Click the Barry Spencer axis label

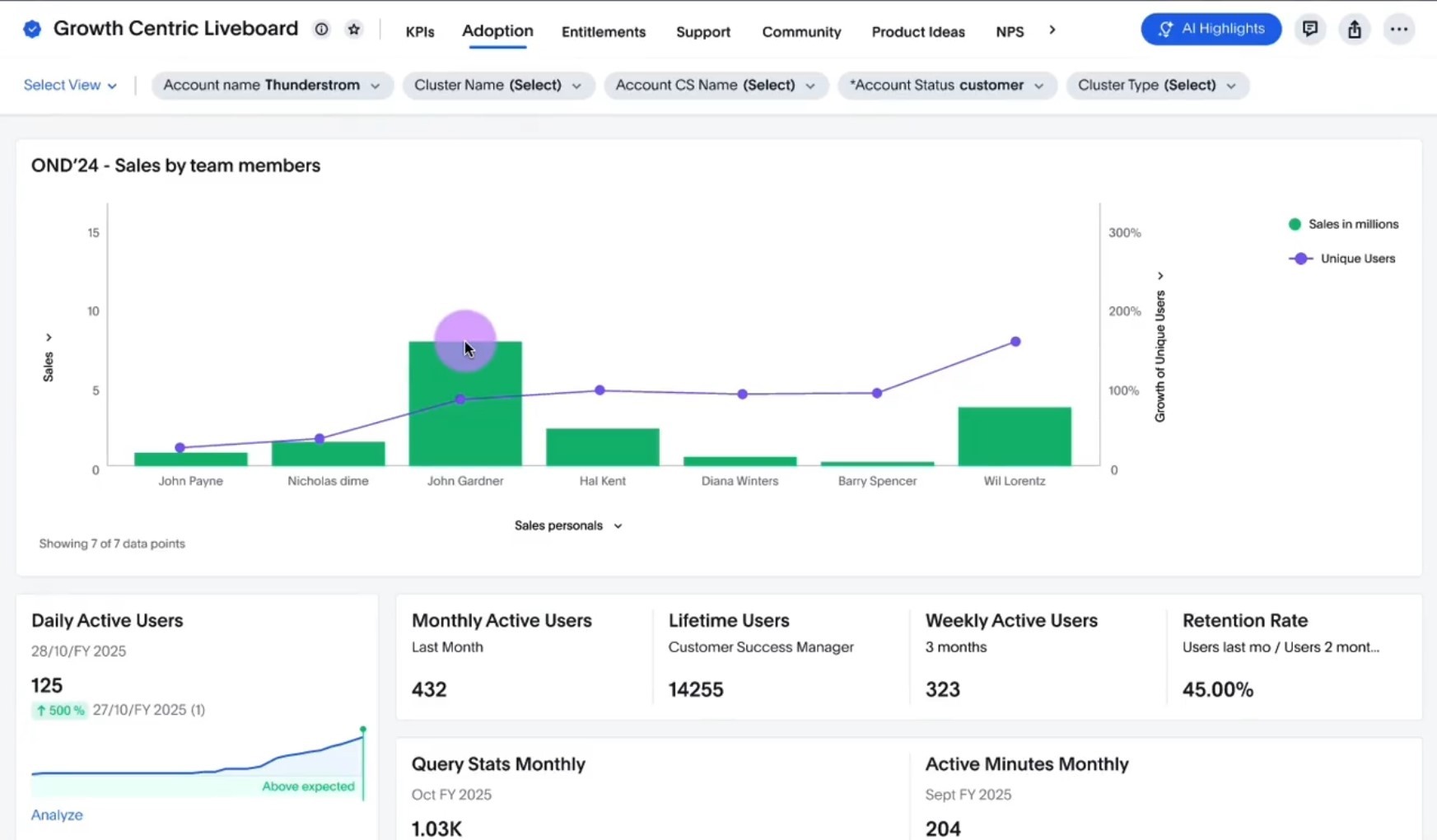[877, 481]
